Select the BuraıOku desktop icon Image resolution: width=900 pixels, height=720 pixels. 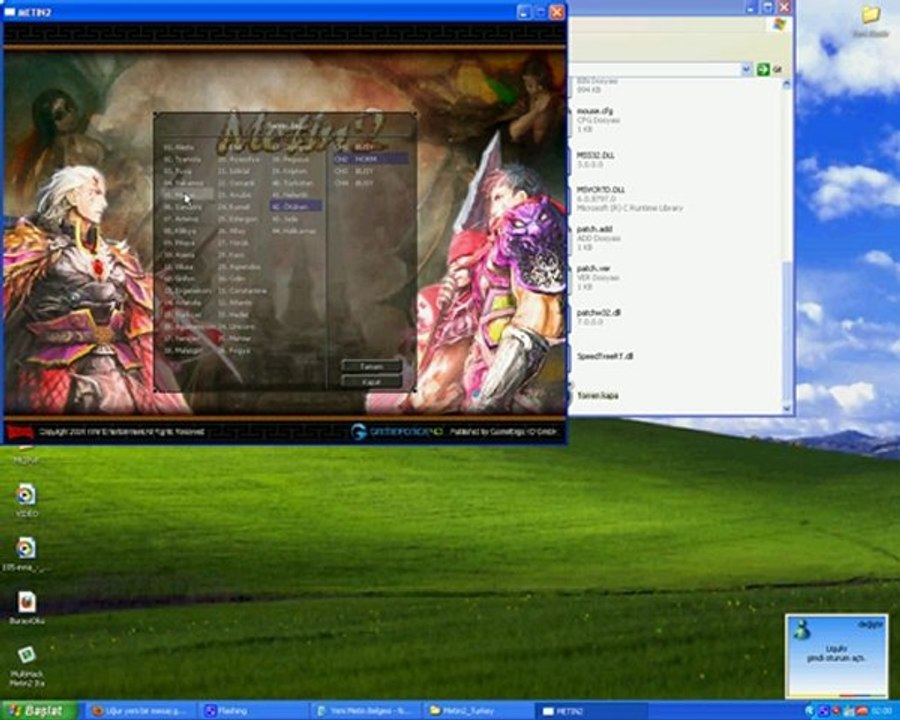(x=26, y=607)
